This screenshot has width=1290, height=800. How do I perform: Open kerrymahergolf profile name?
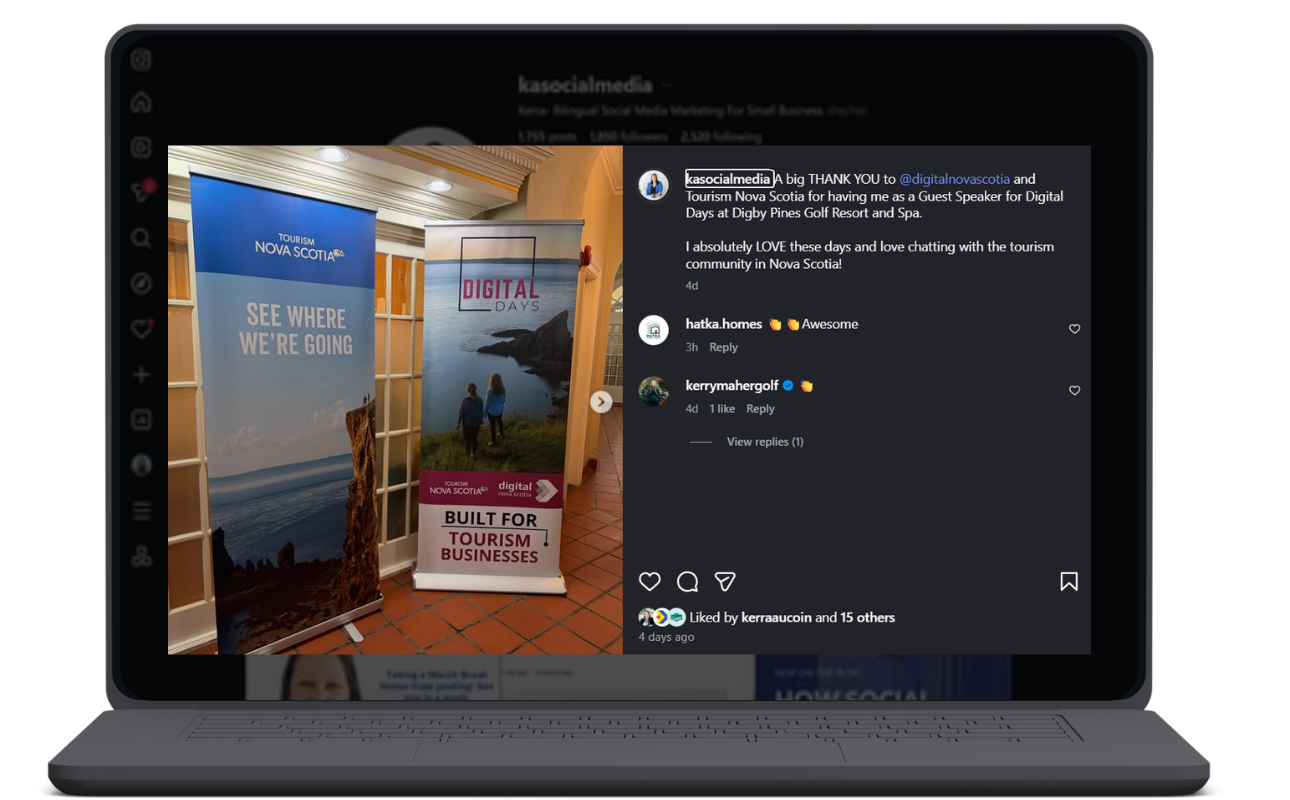732,385
